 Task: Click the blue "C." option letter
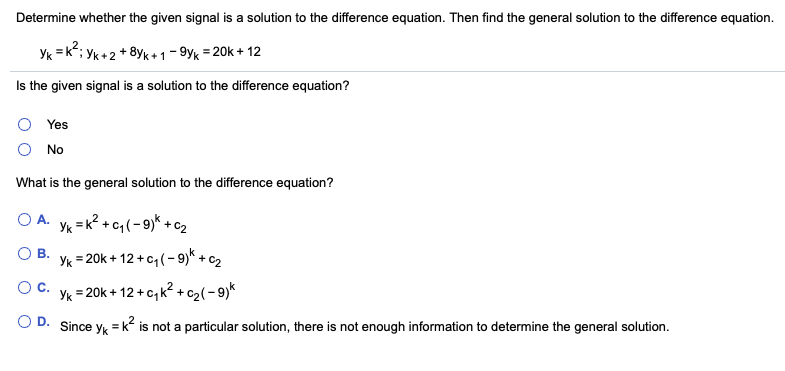coord(43,287)
